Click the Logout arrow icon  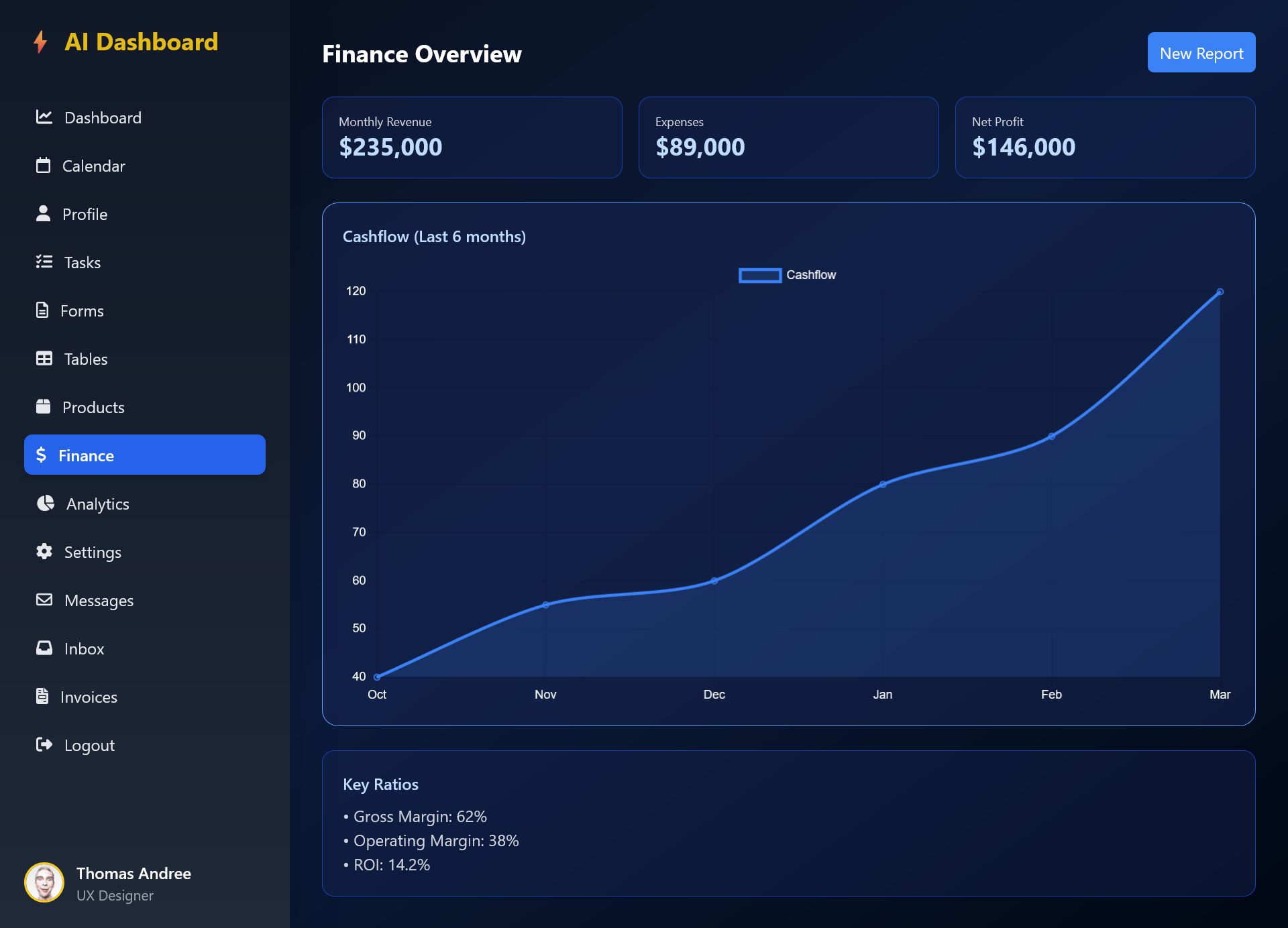44,744
